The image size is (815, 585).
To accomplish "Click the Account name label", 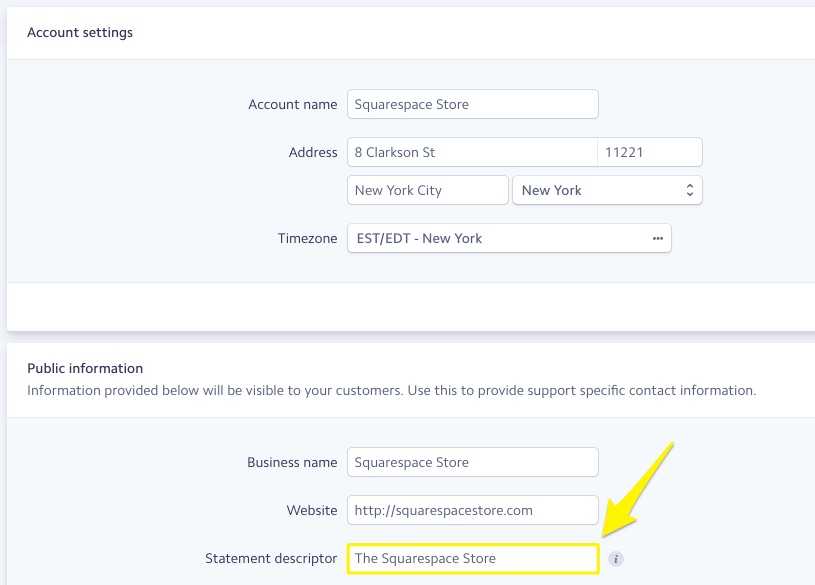I will [x=292, y=104].
